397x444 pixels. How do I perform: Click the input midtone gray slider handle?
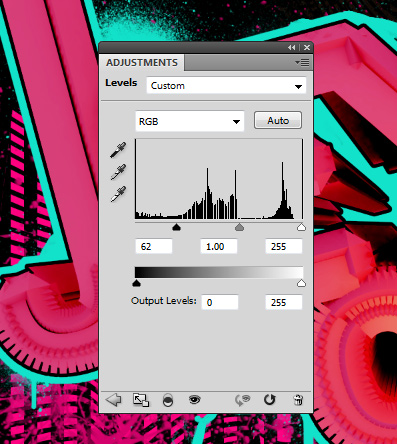tap(239, 227)
